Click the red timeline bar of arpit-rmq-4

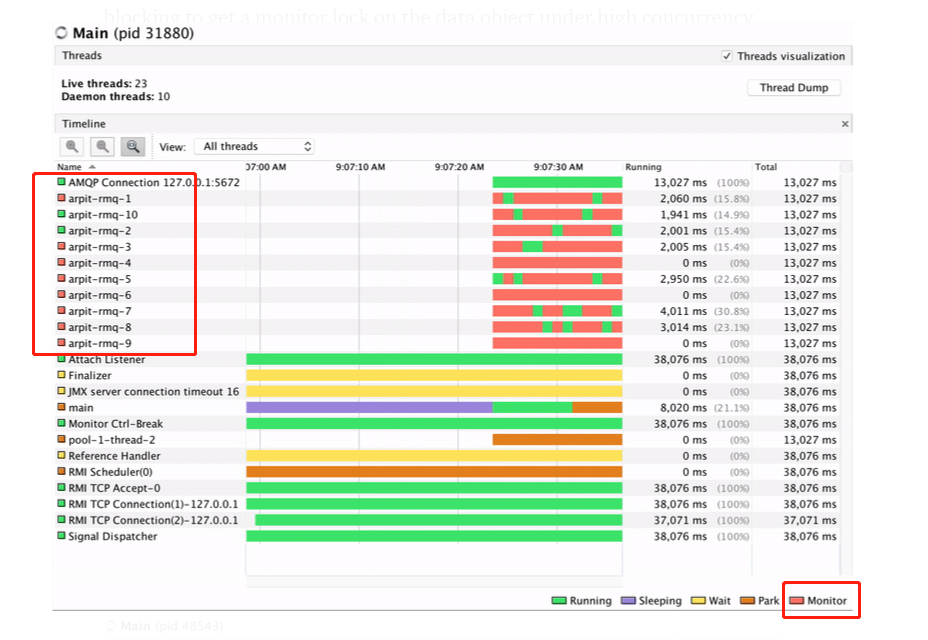(557, 263)
